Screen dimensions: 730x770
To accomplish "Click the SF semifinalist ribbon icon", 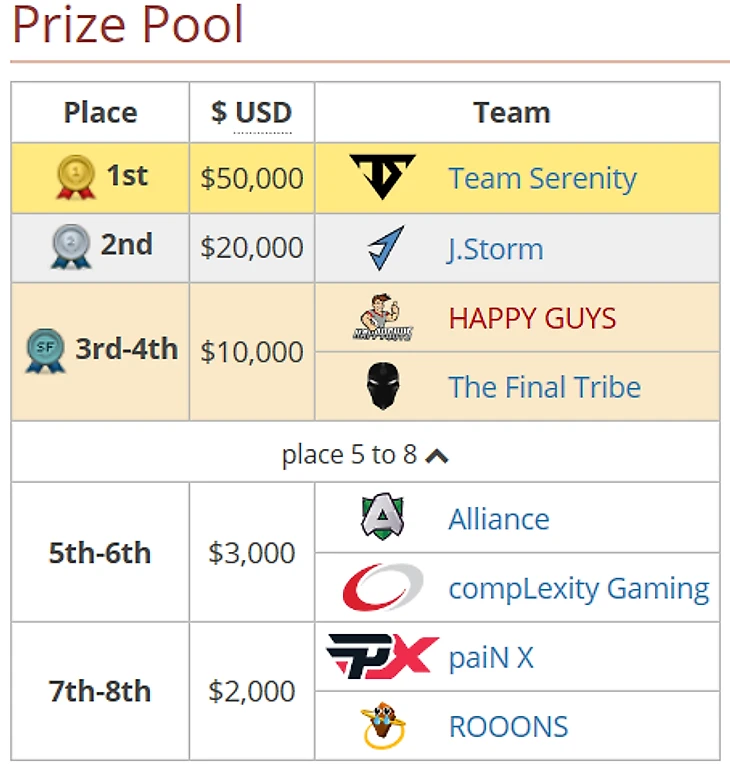I will click(x=45, y=351).
